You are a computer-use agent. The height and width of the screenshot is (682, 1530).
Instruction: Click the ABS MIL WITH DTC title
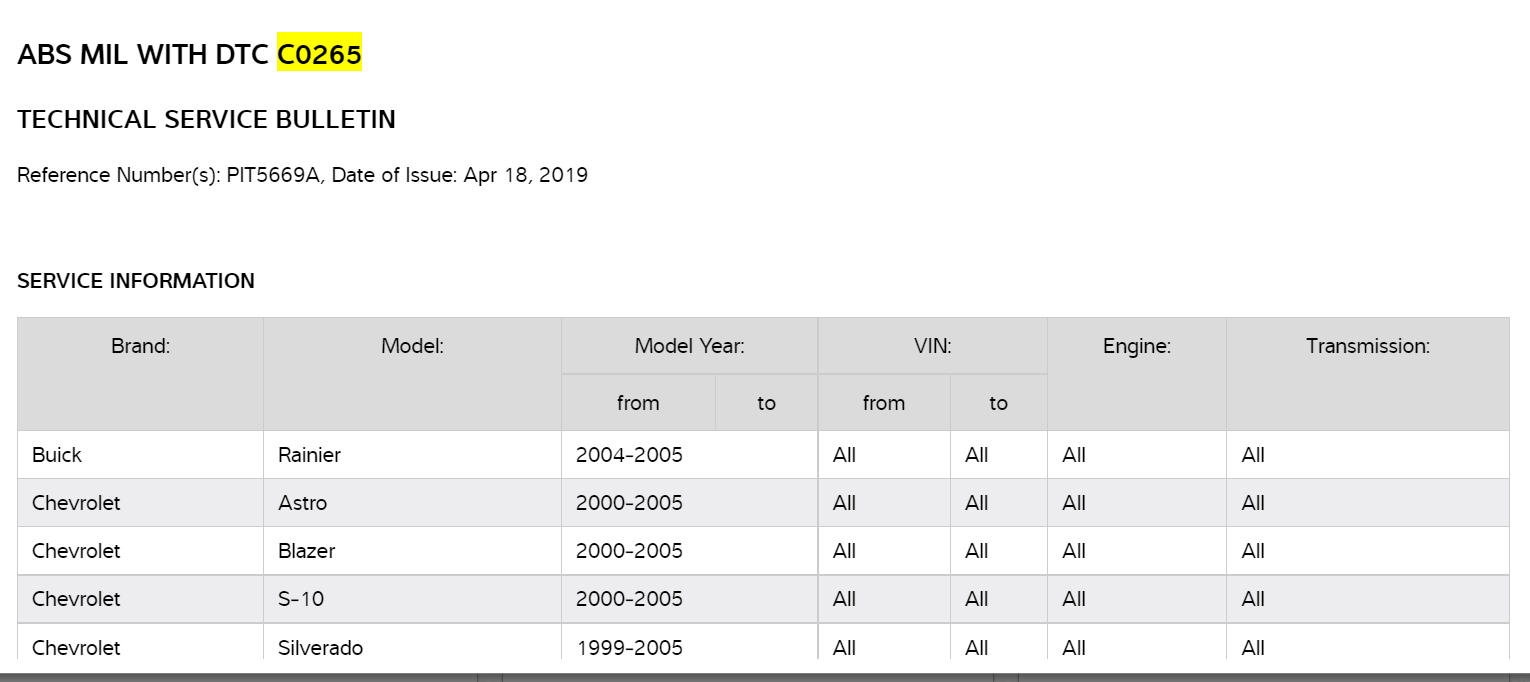click(145, 54)
